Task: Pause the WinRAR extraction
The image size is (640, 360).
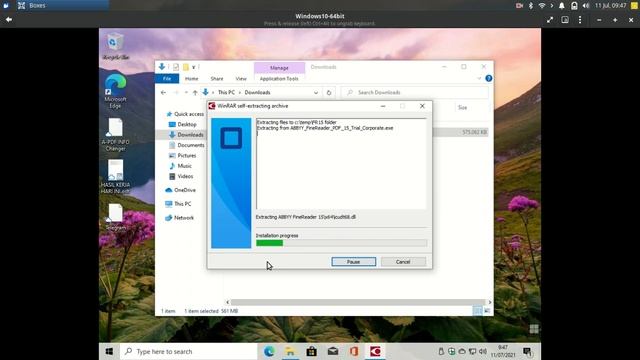Action: tap(353, 262)
